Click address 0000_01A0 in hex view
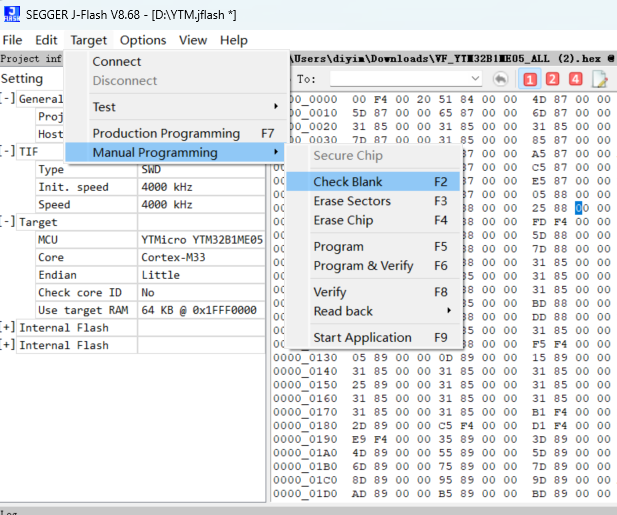The image size is (617, 515). coord(305,453)
